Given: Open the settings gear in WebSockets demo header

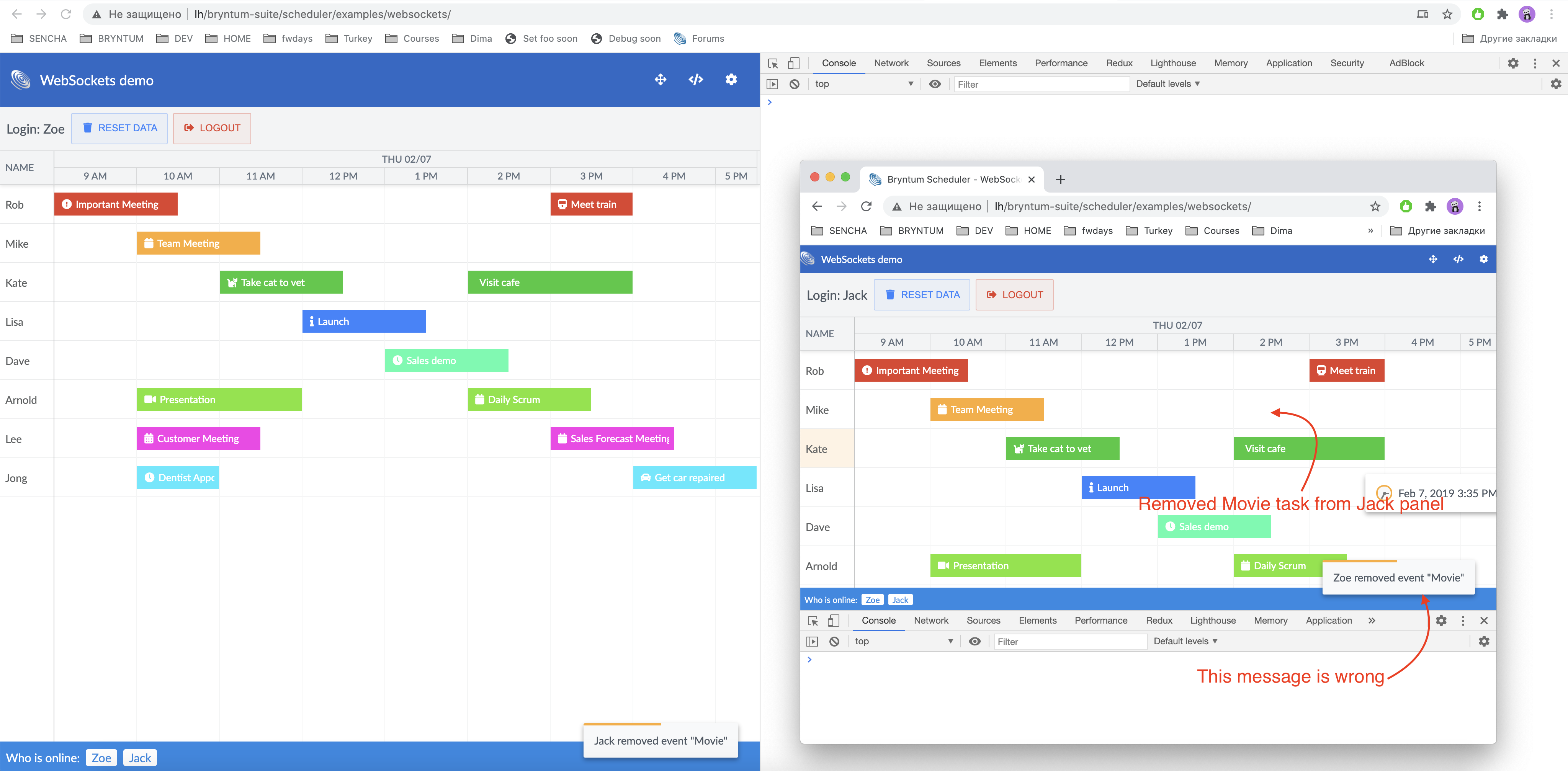Looking at the screenshot, I should (731, 80).
